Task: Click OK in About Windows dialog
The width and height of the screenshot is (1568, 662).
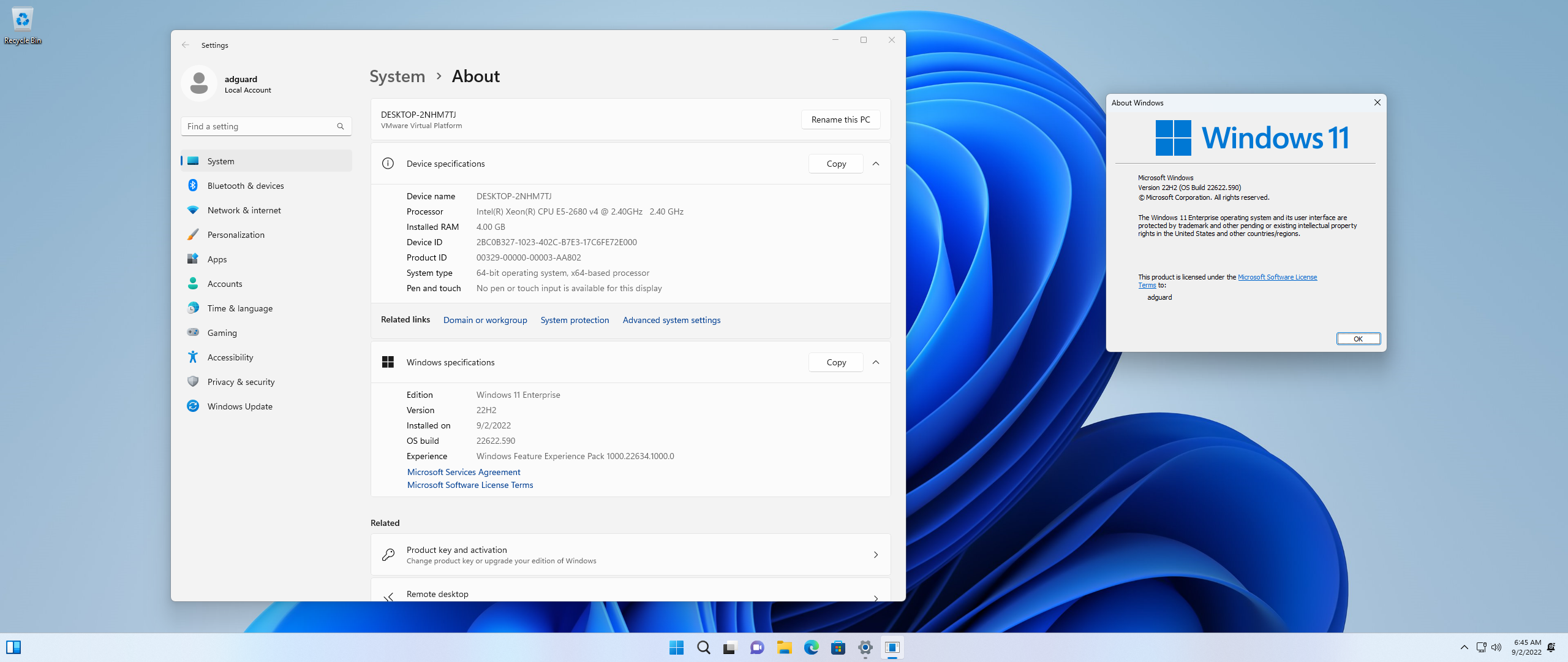Action: [x=1358, y=339]
